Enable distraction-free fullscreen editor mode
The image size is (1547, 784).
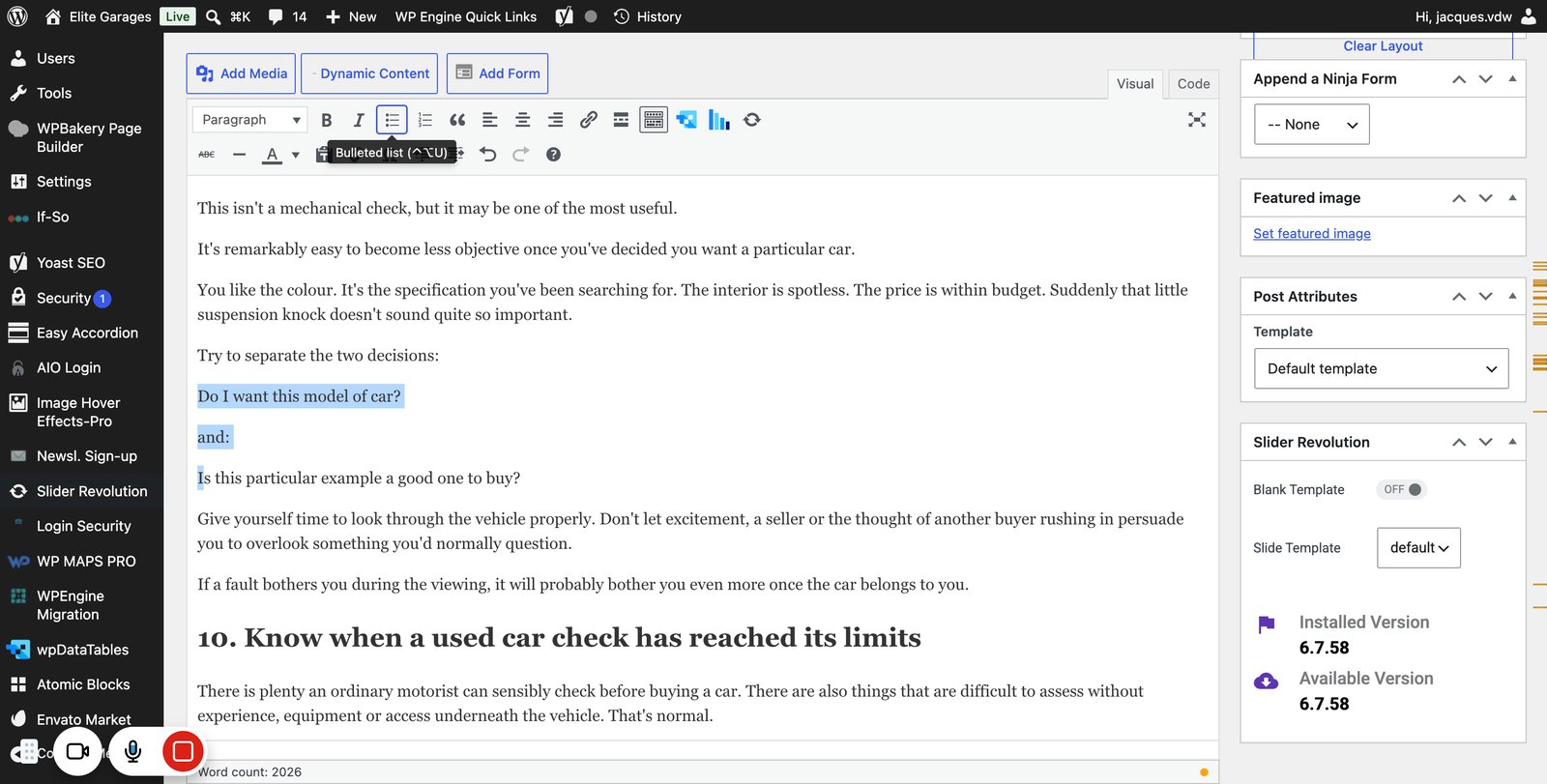tap(1197, 120)
